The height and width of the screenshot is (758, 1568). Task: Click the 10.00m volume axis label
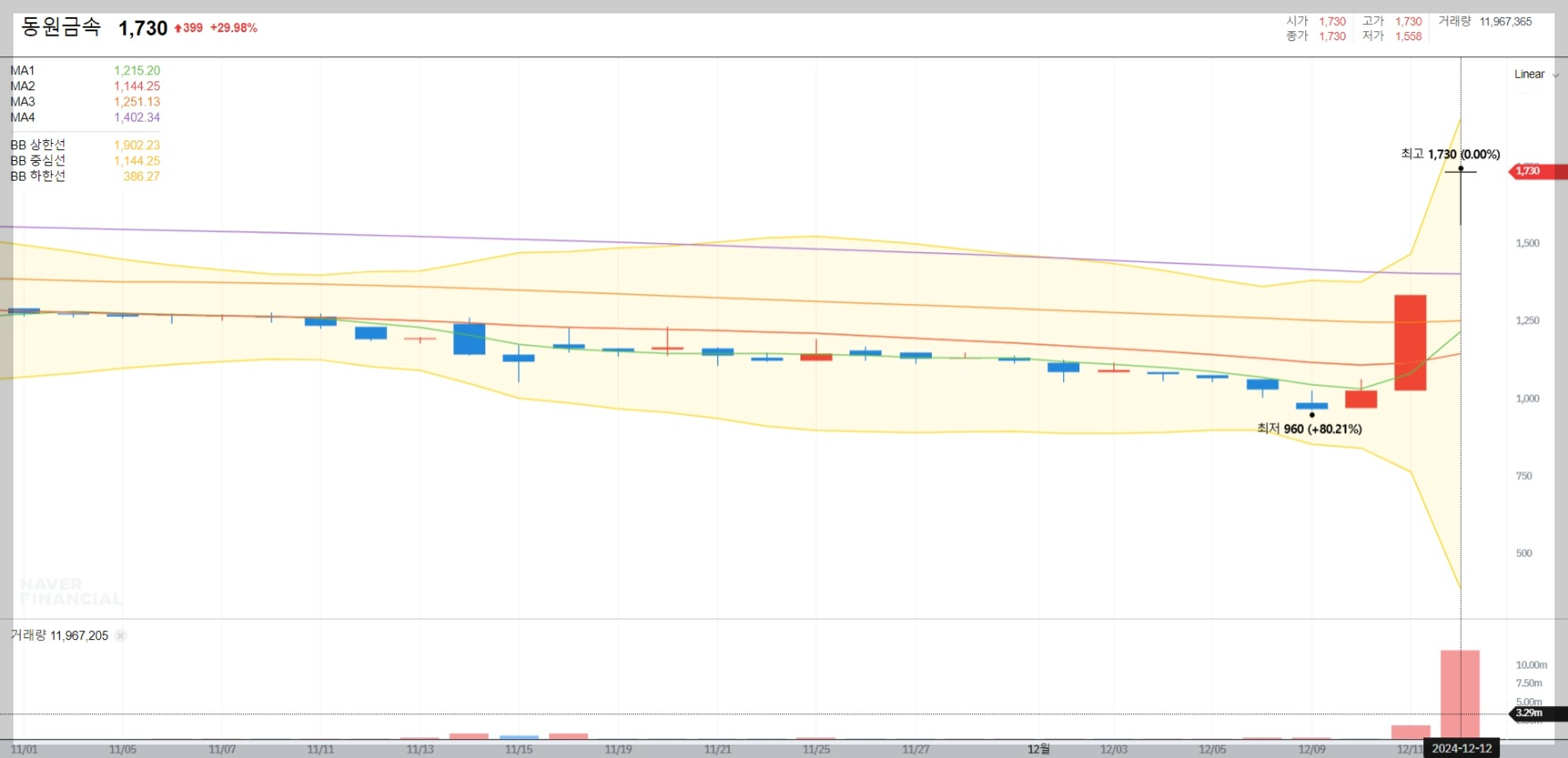1531,665
